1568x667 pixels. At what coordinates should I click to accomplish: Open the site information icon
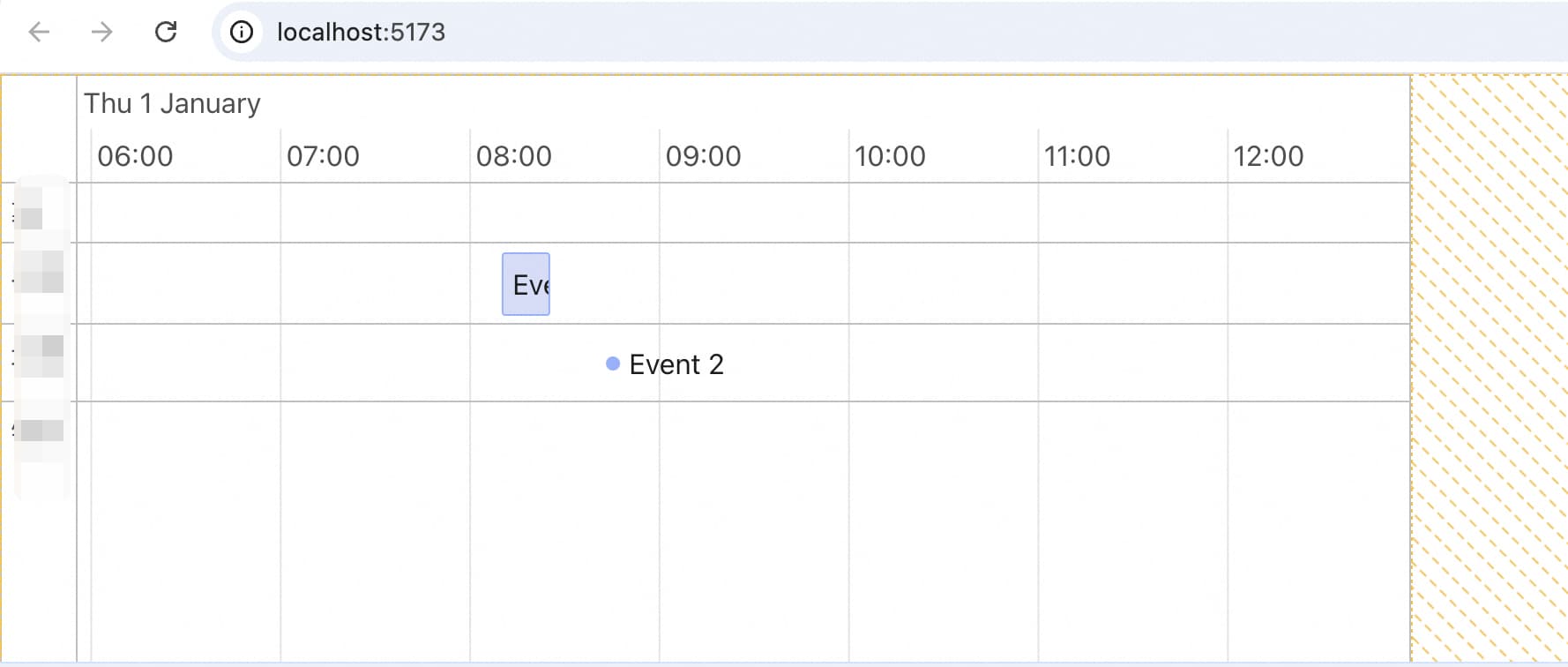click(241, 33)
